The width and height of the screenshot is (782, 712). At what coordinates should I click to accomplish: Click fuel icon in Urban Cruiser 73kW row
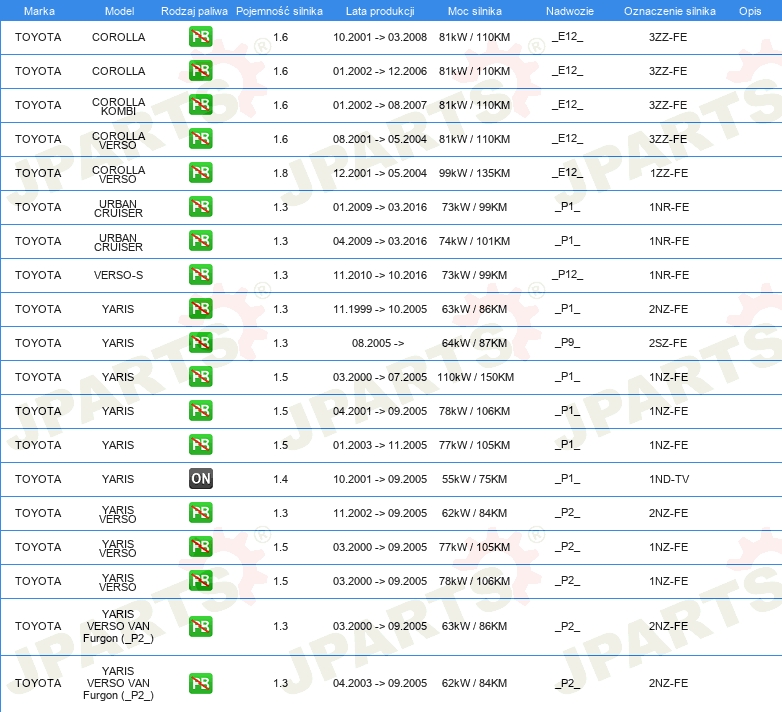pyautogui.click(x=200, y=206)
